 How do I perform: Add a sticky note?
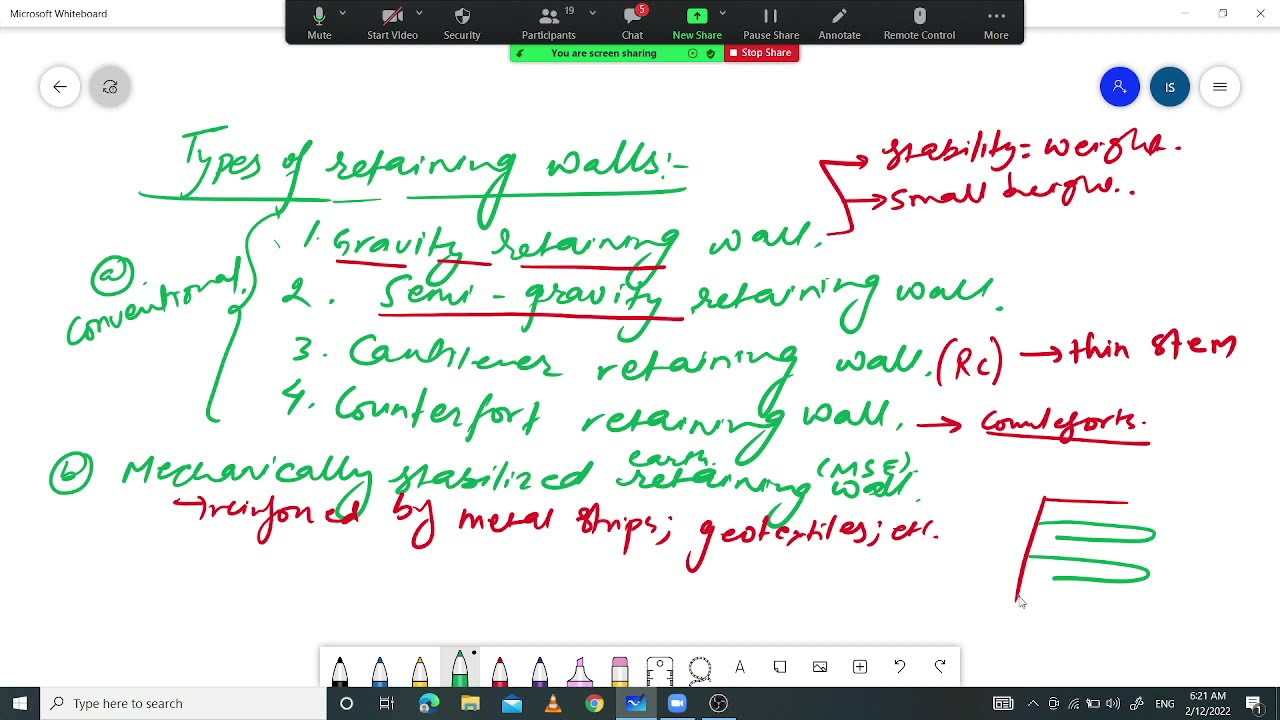point(780,667)
